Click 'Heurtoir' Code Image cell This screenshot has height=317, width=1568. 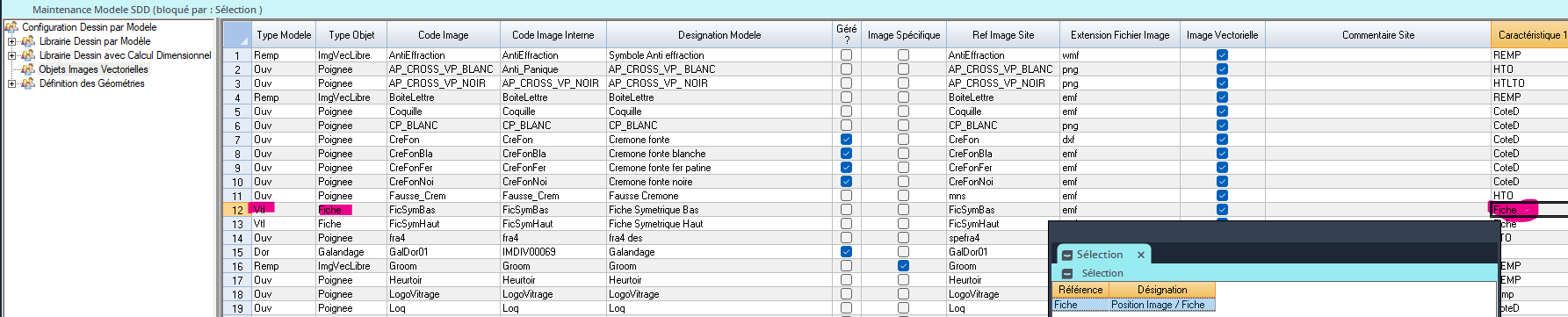coord(443,280)
